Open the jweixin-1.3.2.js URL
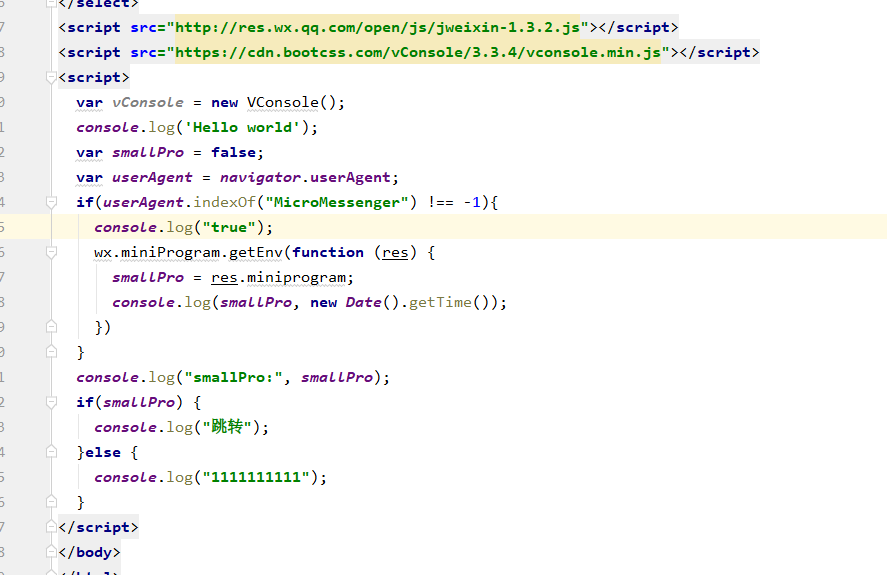Viewport: 887px width, 575px height. [377, 28]
